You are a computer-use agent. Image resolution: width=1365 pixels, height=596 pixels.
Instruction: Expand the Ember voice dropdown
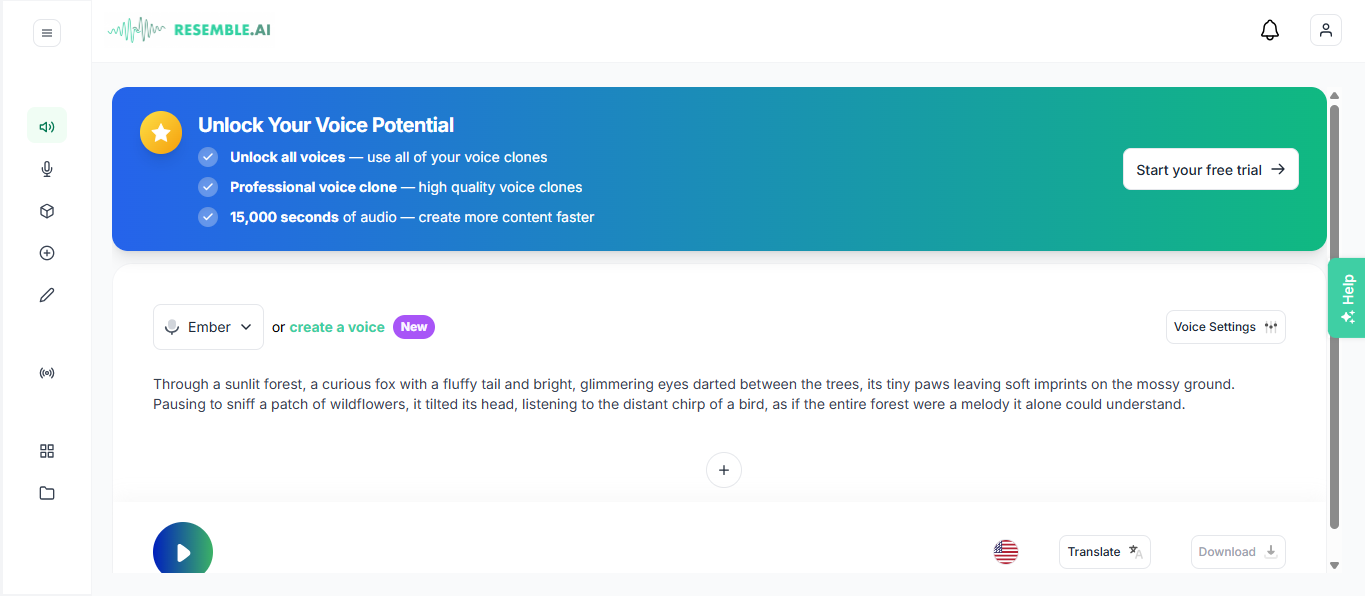coord(208,327)
